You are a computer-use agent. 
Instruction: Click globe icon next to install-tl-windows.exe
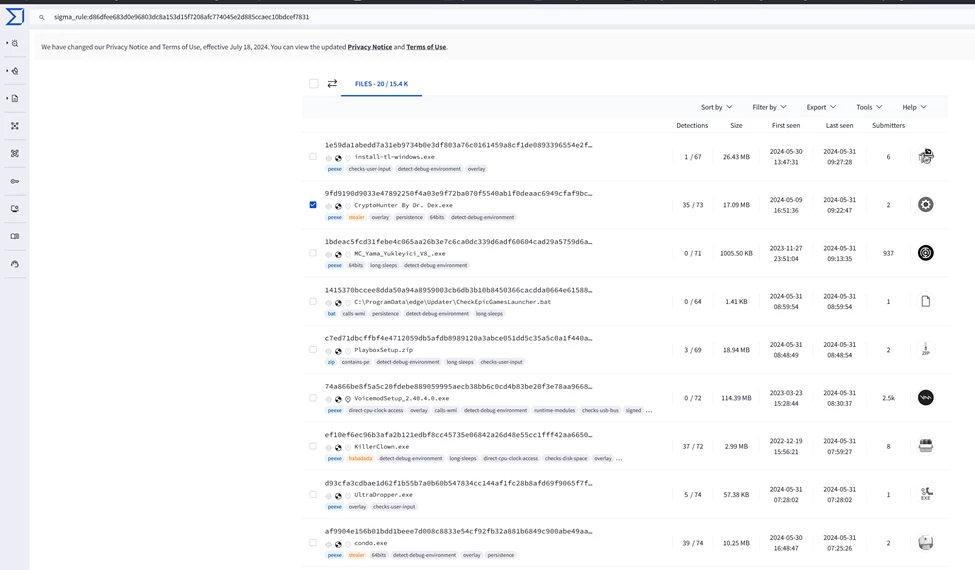point(338,158)
